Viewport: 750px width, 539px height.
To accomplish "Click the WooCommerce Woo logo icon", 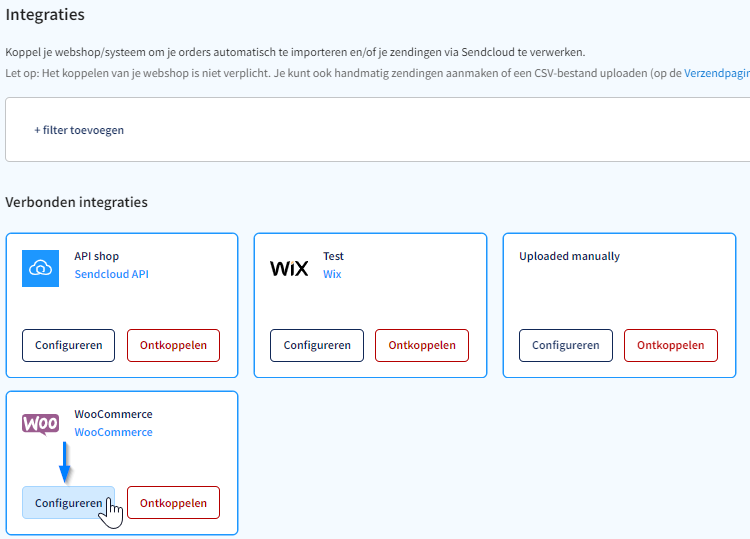I will (41, 424).
